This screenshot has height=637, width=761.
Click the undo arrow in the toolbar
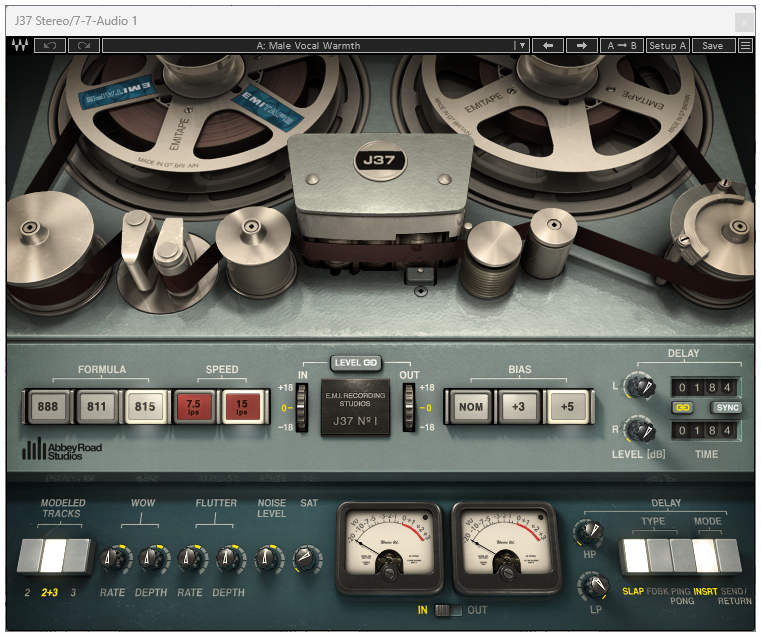pos(49,46)
